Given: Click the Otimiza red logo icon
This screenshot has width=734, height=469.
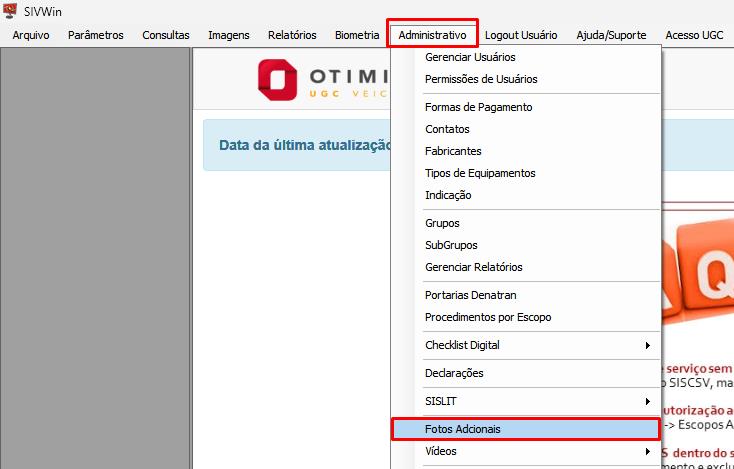Looking at the screenshot, I should click(277, 80).
